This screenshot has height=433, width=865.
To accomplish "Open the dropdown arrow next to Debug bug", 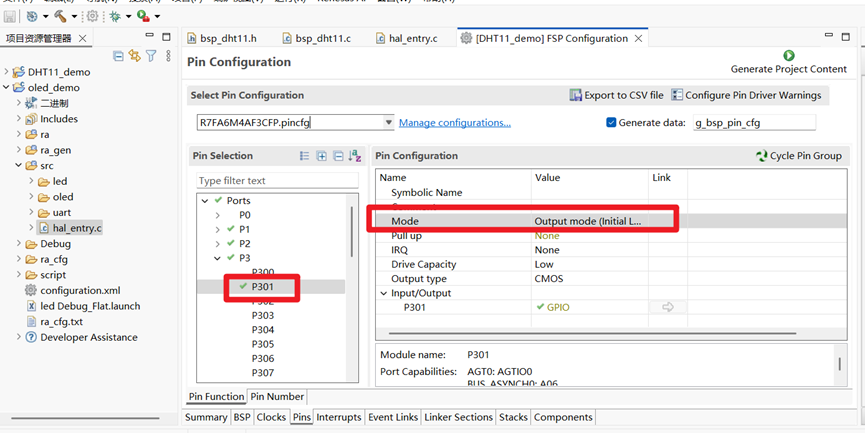I will click(129, 17).
